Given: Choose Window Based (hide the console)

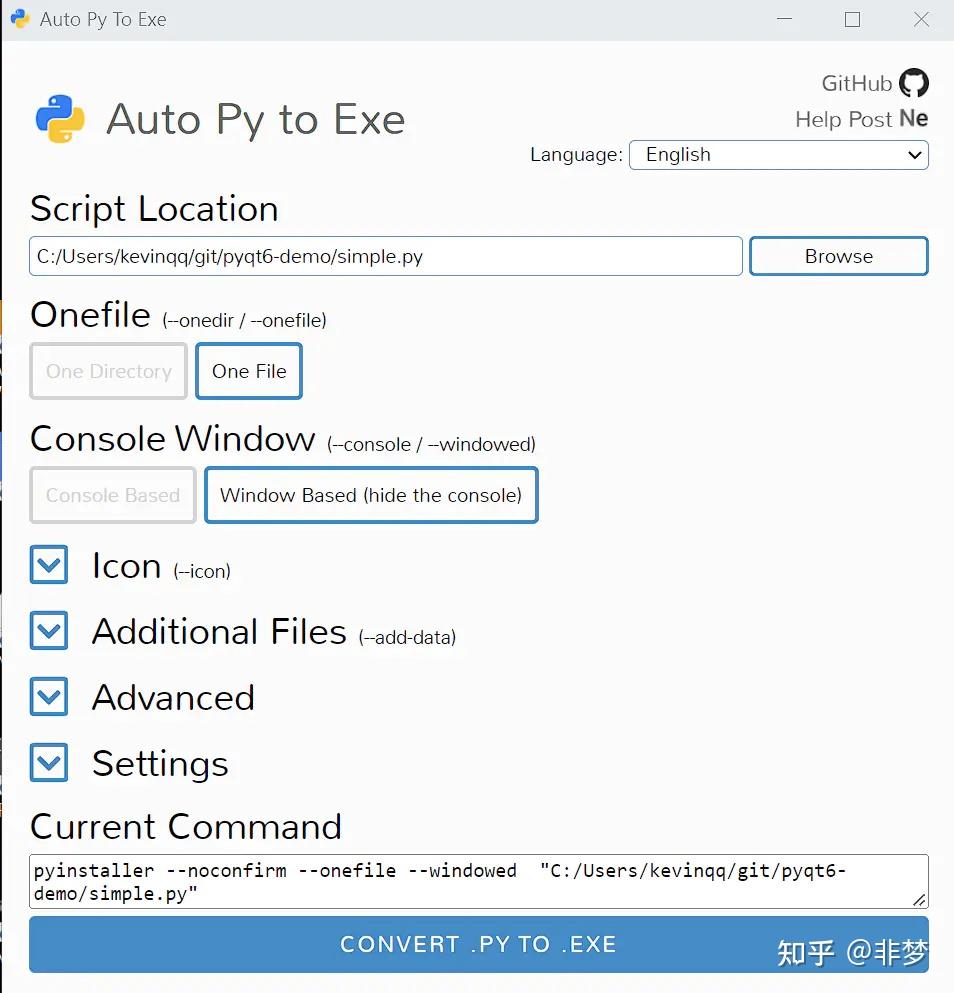Looking at the screenshot, I should (371, 495).
